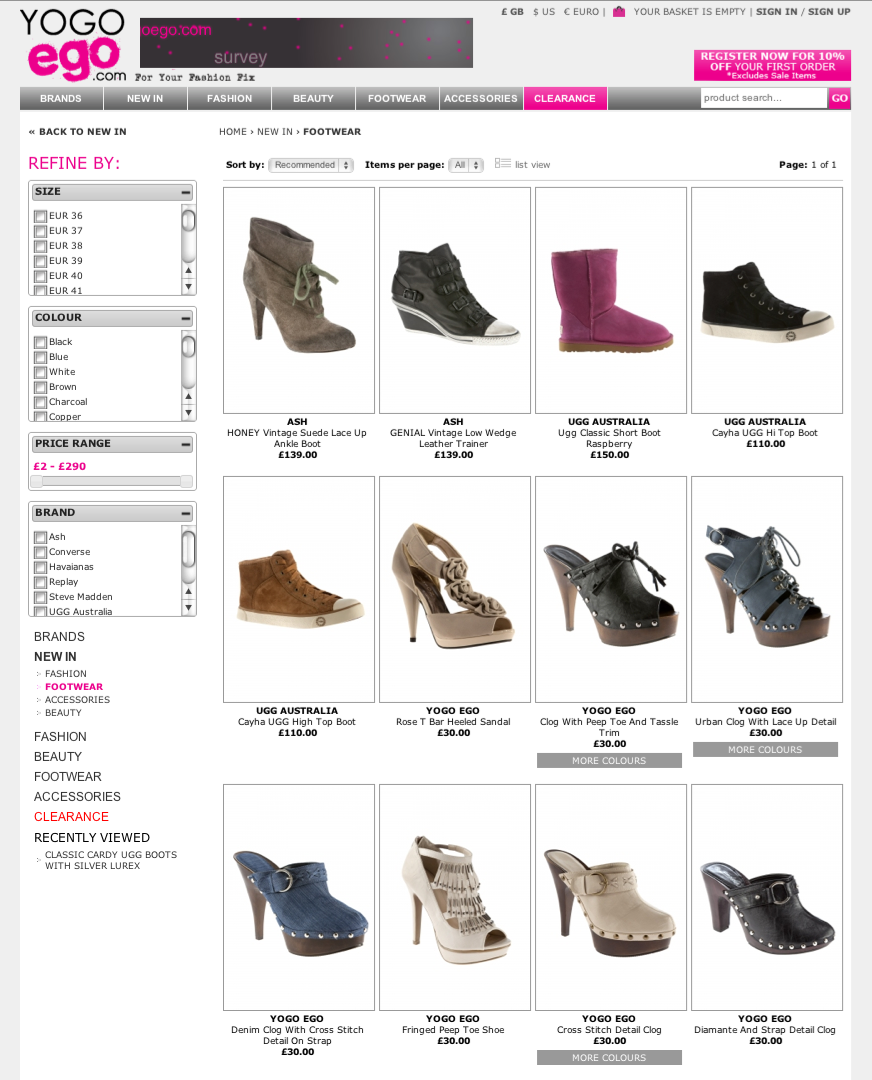Collapse the PRICE RANGE panel
The image size is (872, 1080).
point(186,444)
